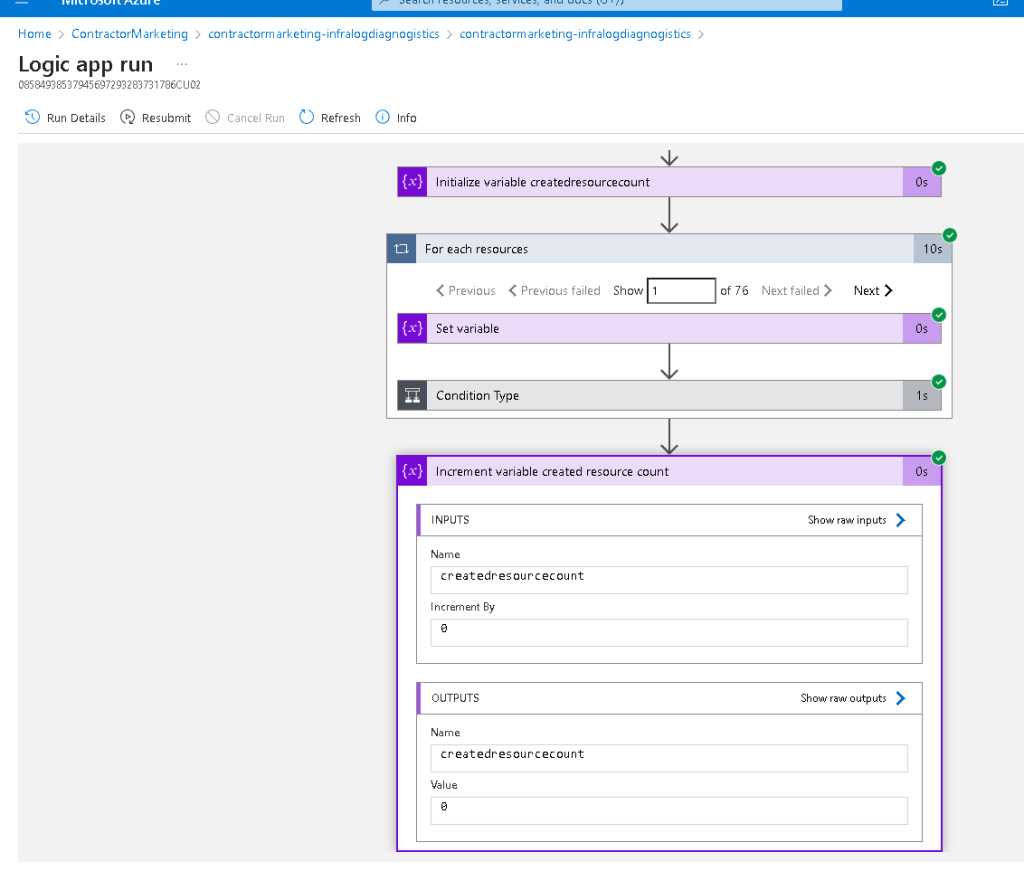Open the Info icon
1024x871 pixels.
383,118
